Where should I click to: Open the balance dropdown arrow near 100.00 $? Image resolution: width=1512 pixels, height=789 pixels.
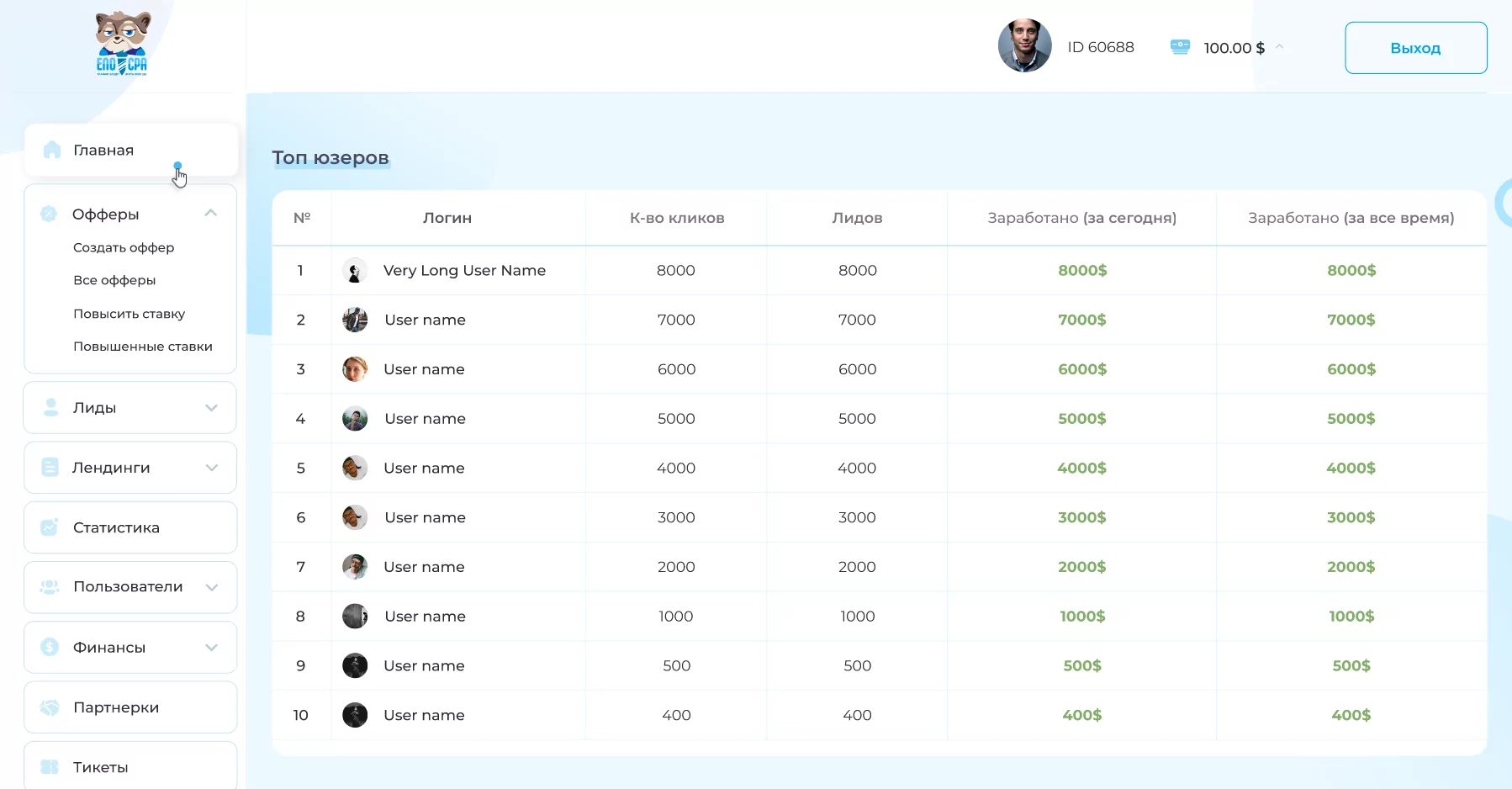click(1279, 47)
